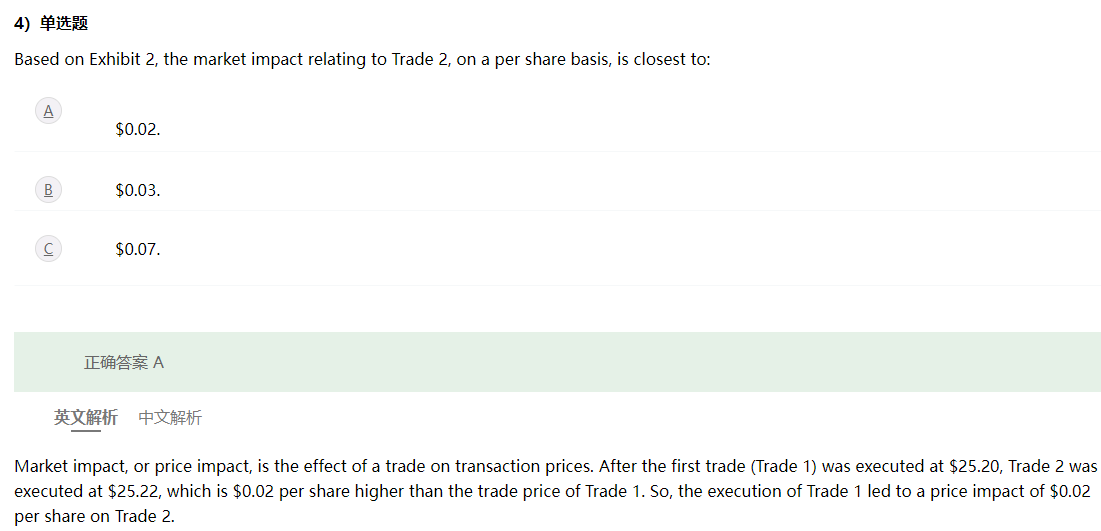The width and height of the screenshot is (1101, 531).
Task: Select answer option A radio circle
Action: [48, 111]
